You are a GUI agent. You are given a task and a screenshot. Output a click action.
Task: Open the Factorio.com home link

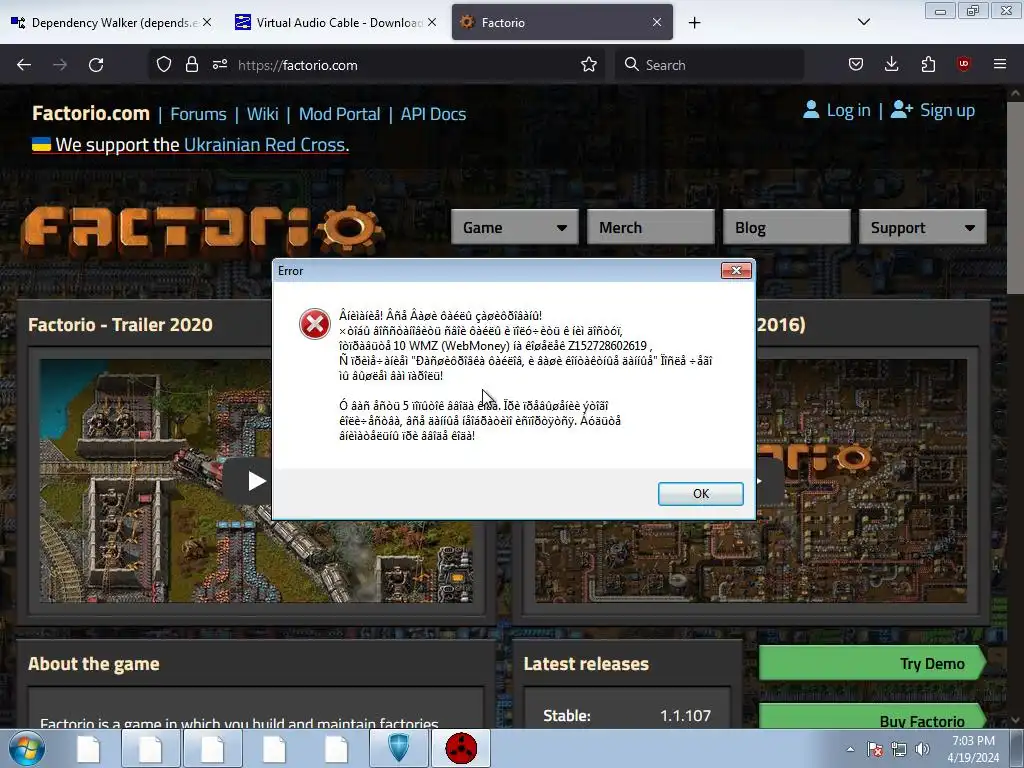(91, 113)
